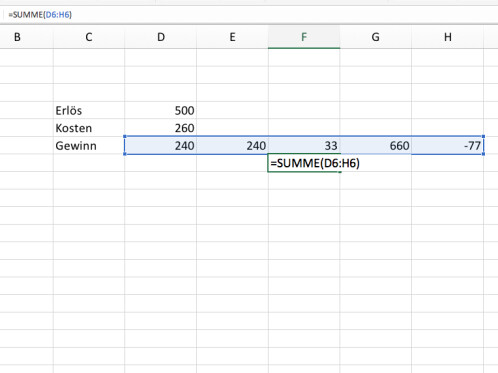The width and height of the screenshot is (498, 373).
Task: Select column D header
Action: 161,37
